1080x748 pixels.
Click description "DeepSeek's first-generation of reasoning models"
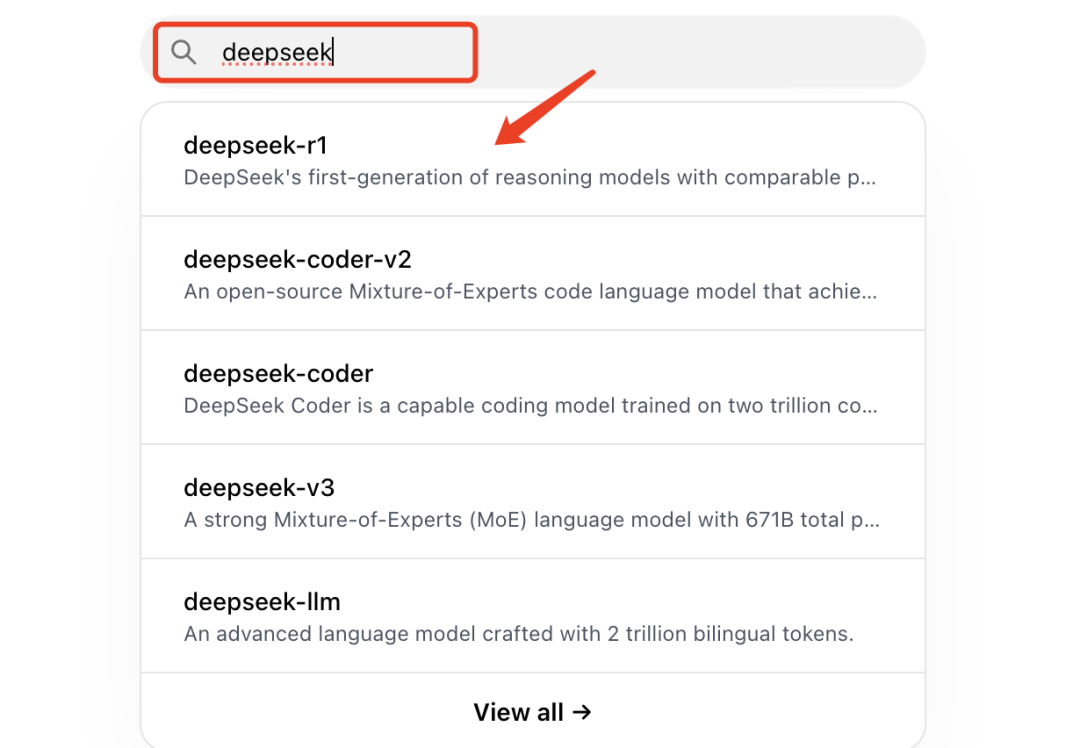coord(530,178)
